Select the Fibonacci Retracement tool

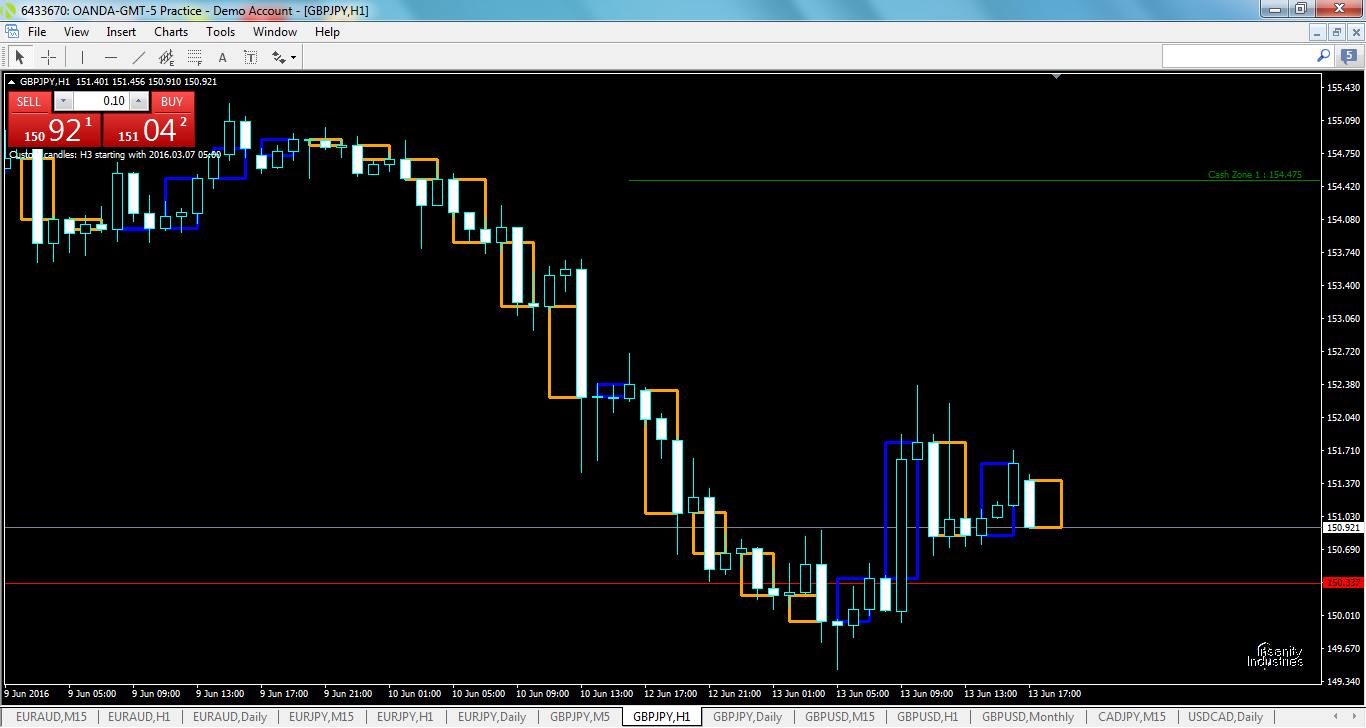tap(194, 56)
